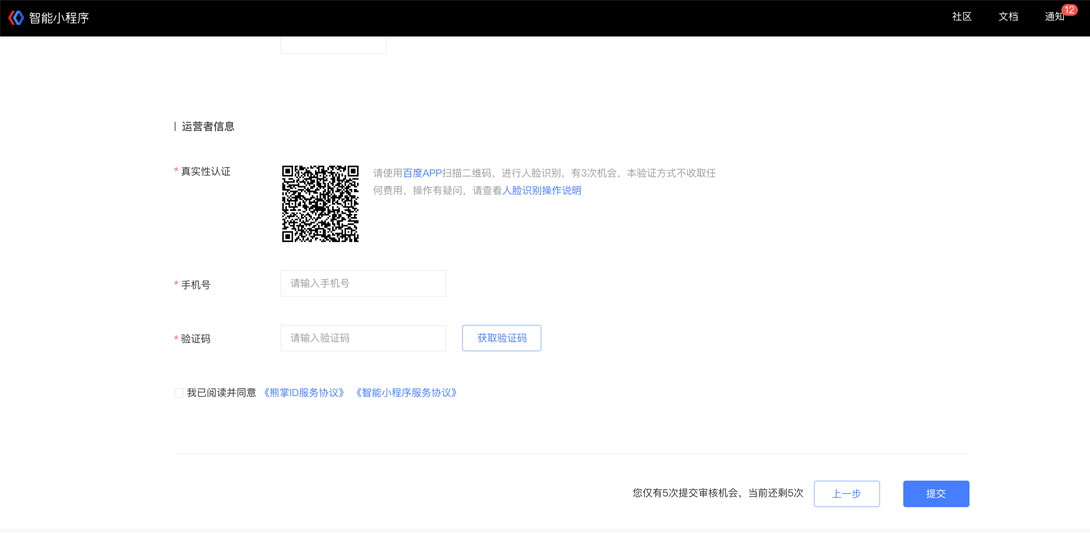1090x533 pixels.
Task: Open the 通知 notifications menu
Action: point(1054,17)
